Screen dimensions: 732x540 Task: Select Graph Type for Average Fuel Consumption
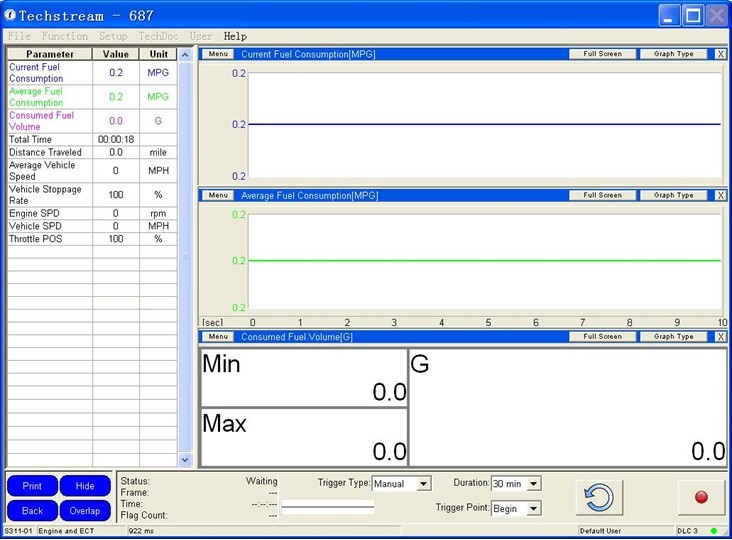coord(673,195)
